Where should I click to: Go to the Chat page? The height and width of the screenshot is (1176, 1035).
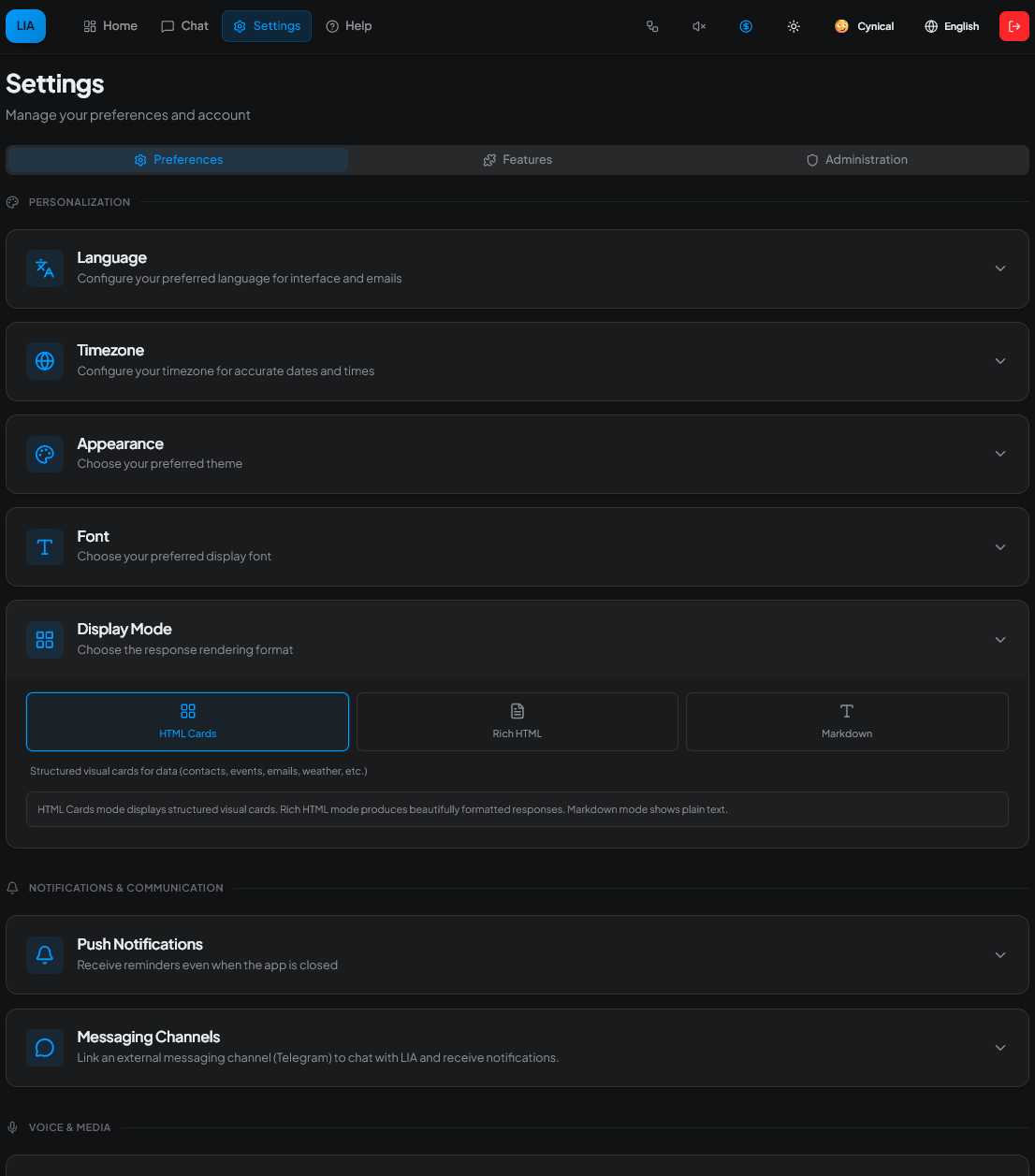[184, 26]
